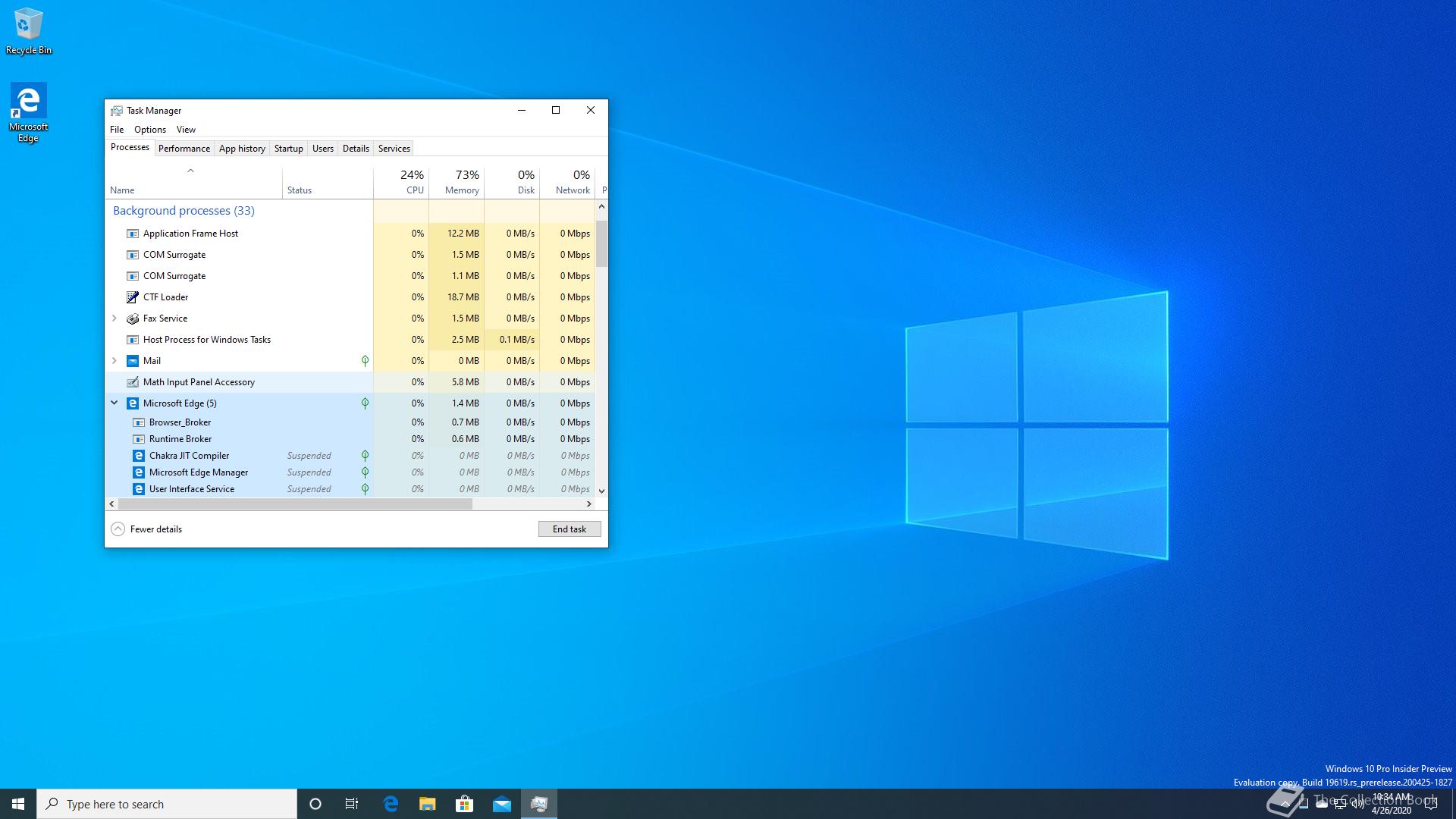Click the leaf icon in Microsoft Edge (5) row
The width and height of the screenshot is (1456, 819).
(x=365, y=403)
